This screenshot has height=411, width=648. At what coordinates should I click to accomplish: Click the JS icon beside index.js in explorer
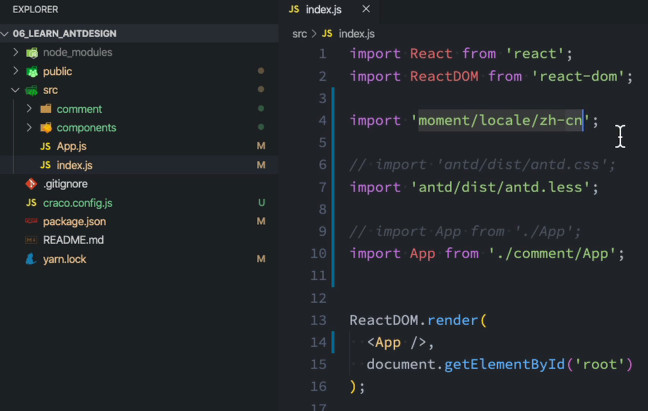[45, 165]
